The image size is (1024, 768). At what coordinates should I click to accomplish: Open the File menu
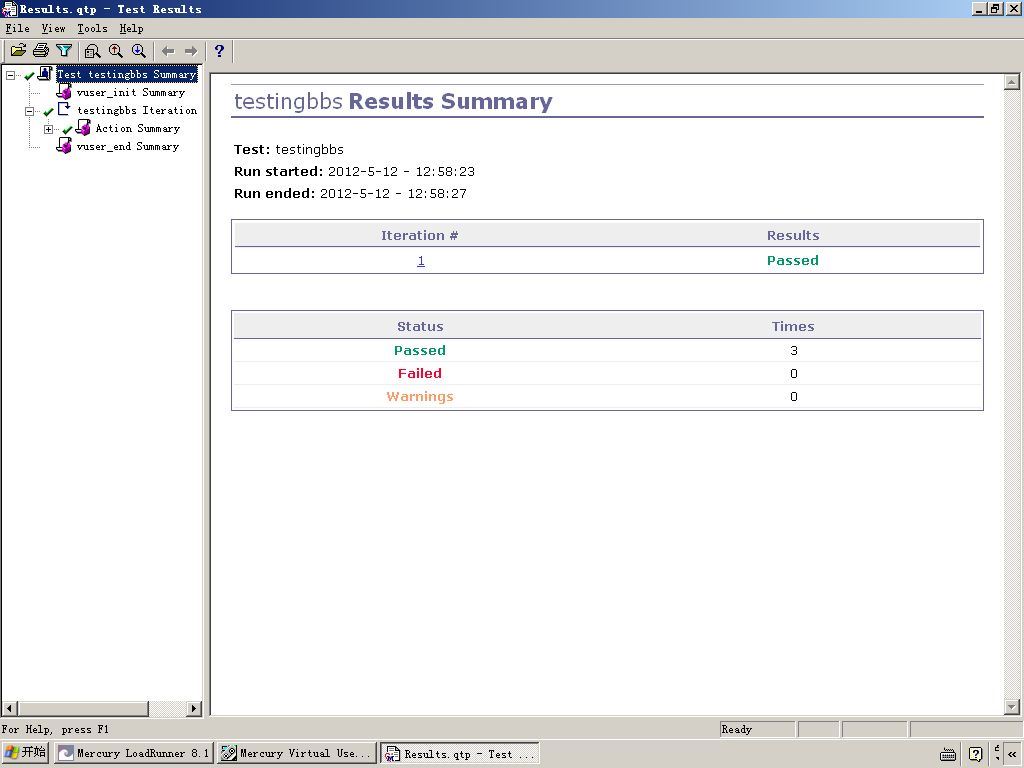(x=18, y=28)
